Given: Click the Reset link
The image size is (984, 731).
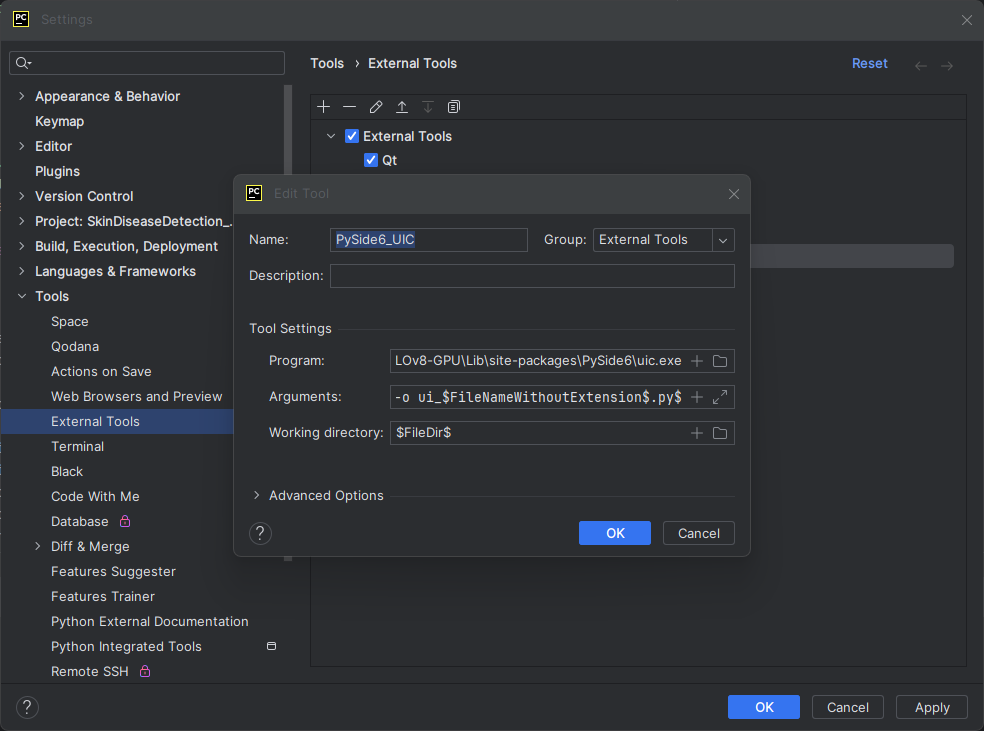Looking at the screenshot, I should [869, 63].
